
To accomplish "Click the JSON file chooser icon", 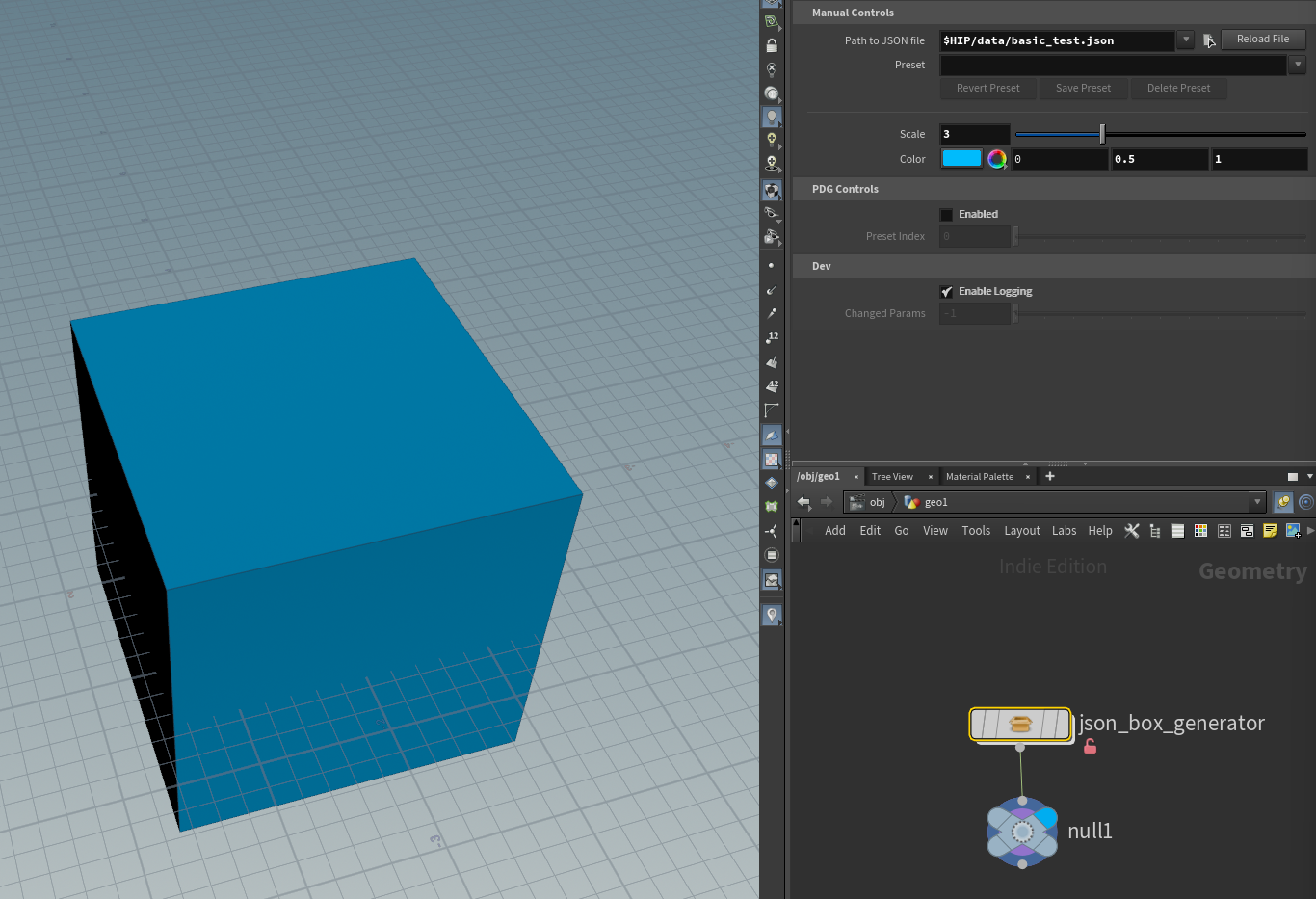I will point(1208,40).
